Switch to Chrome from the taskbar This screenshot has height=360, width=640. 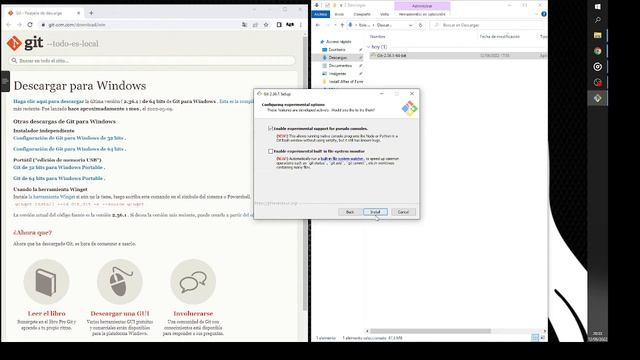point(598,51)
